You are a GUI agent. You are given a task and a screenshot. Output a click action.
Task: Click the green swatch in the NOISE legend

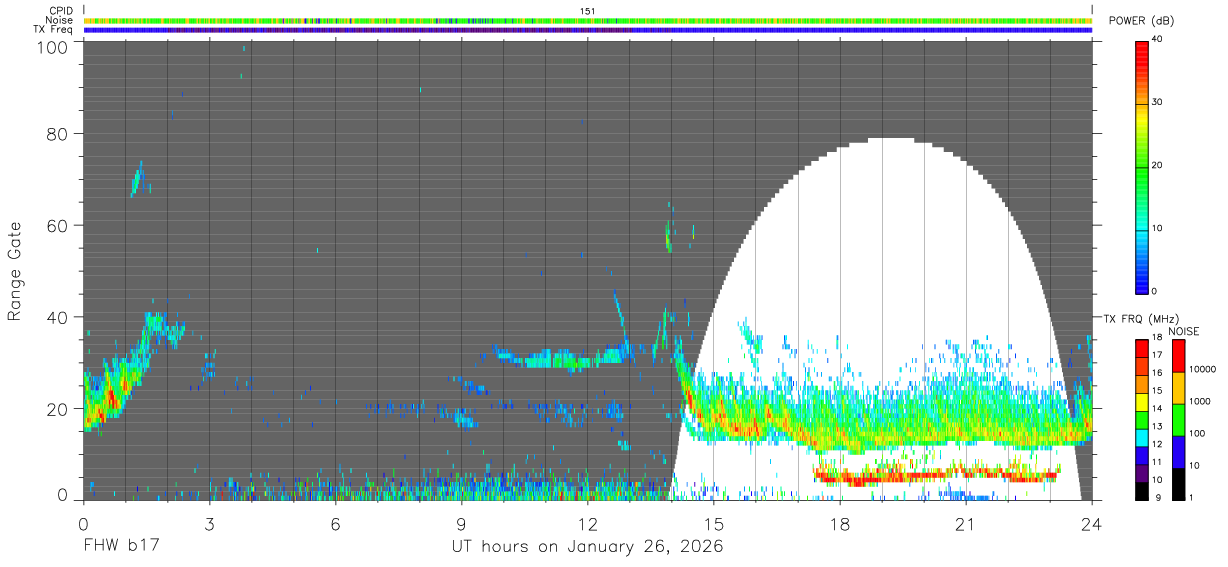(1177, 420)
